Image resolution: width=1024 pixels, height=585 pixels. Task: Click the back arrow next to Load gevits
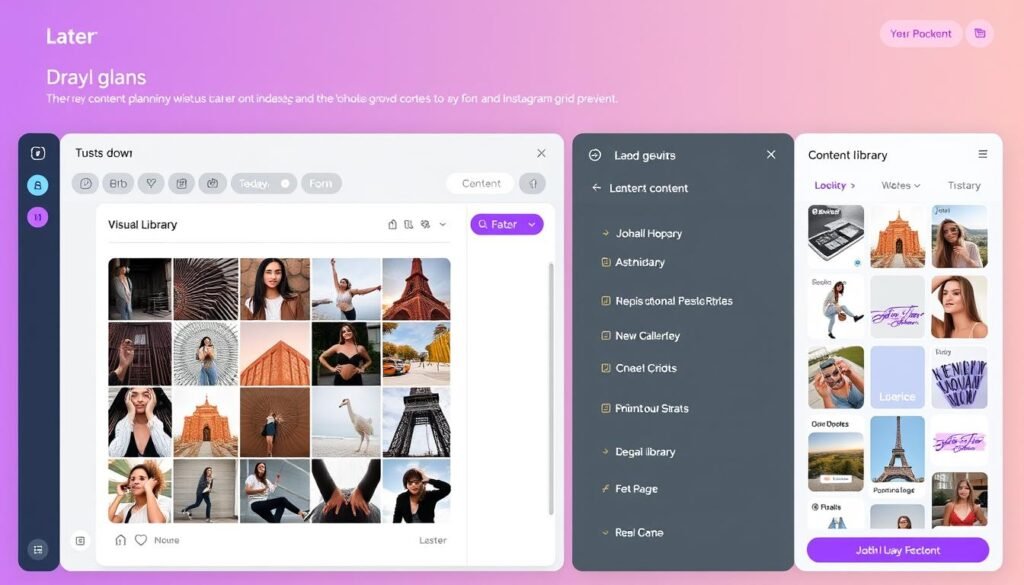coord(595,155)
